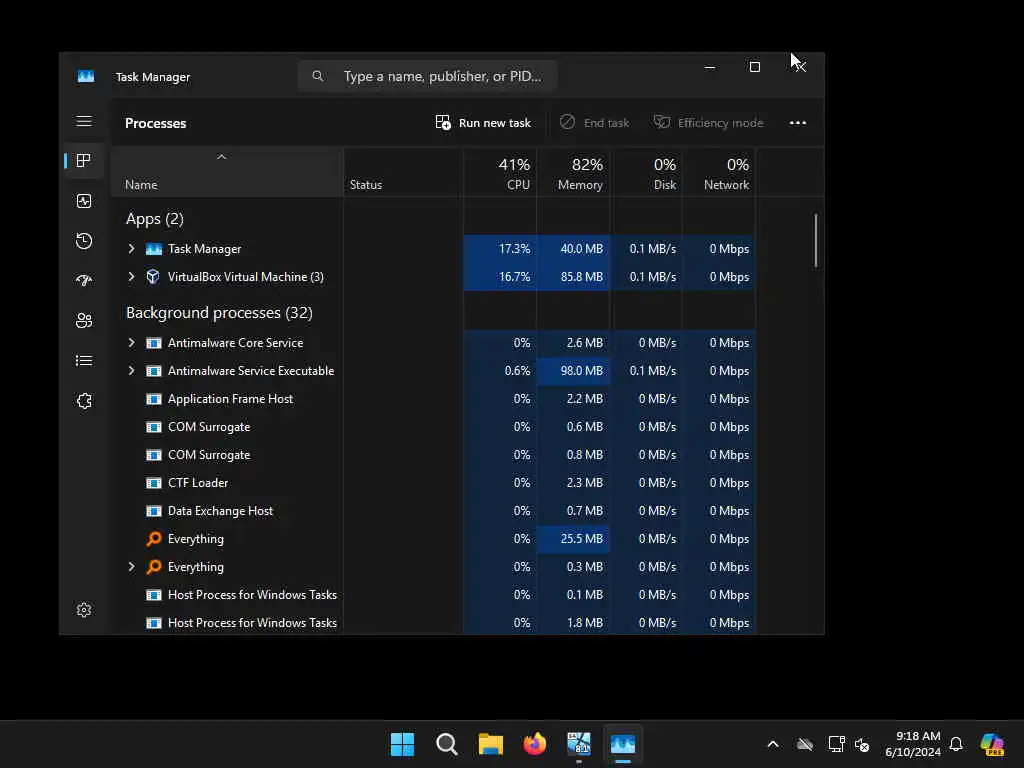This screenshot has height=768, width=1024.
Task: Open the notification bell in system tray
Action: click(956, 744)
